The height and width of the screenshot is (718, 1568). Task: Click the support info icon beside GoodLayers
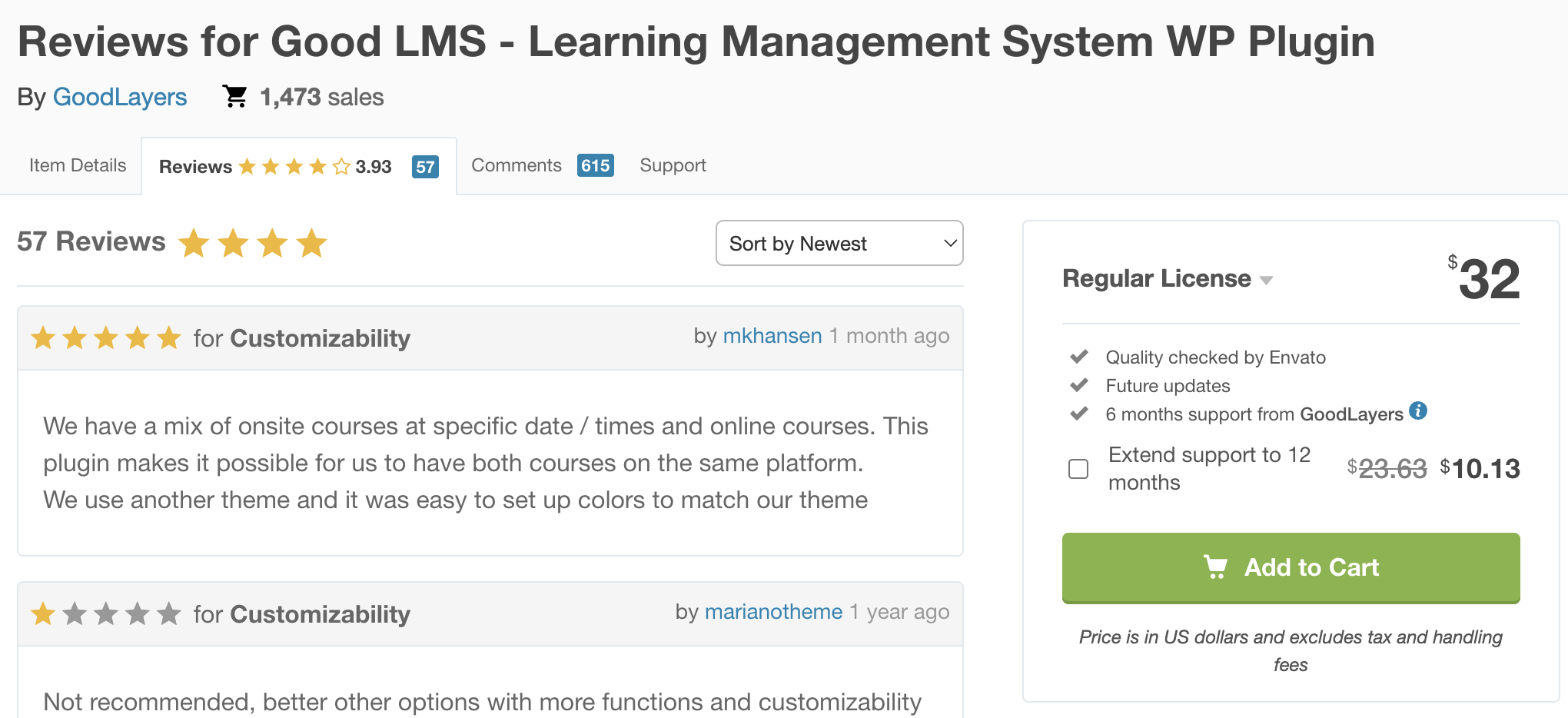click(x=1418, y=411)
